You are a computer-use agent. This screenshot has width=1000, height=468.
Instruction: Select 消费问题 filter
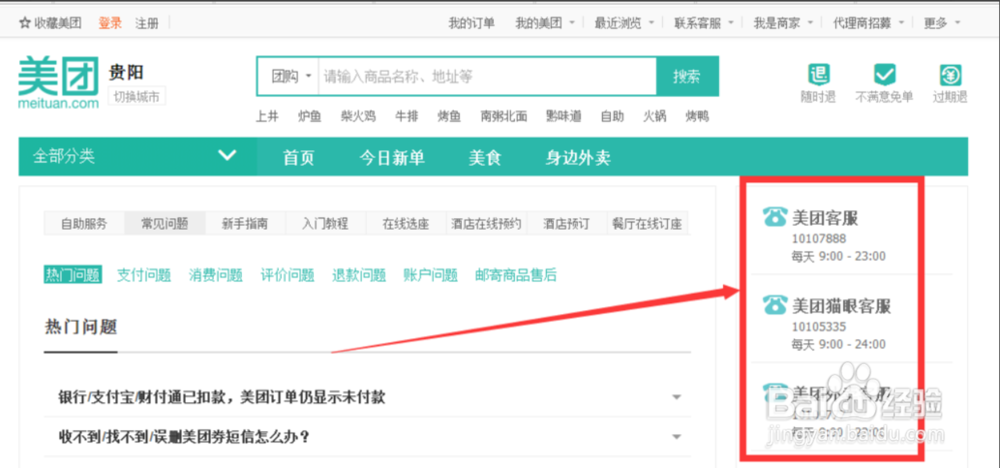click(216, 275)
